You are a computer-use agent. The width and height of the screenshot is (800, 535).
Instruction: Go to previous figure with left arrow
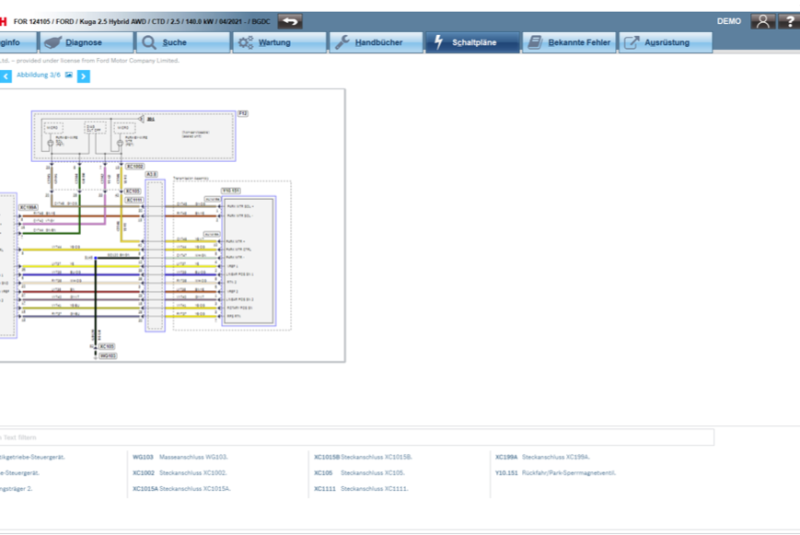pos(6,76)
